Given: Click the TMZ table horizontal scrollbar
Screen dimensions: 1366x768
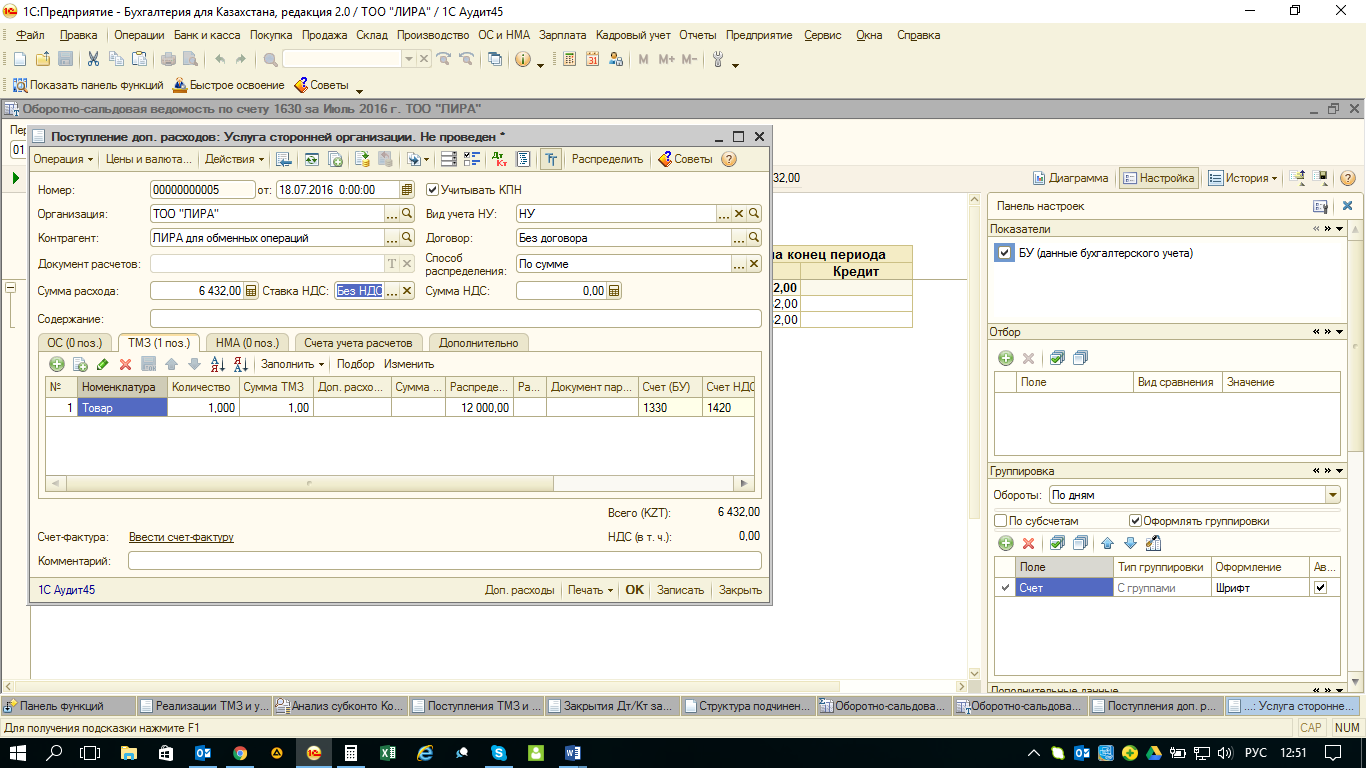Looking at the screenshot, I should tap(398, 483).
